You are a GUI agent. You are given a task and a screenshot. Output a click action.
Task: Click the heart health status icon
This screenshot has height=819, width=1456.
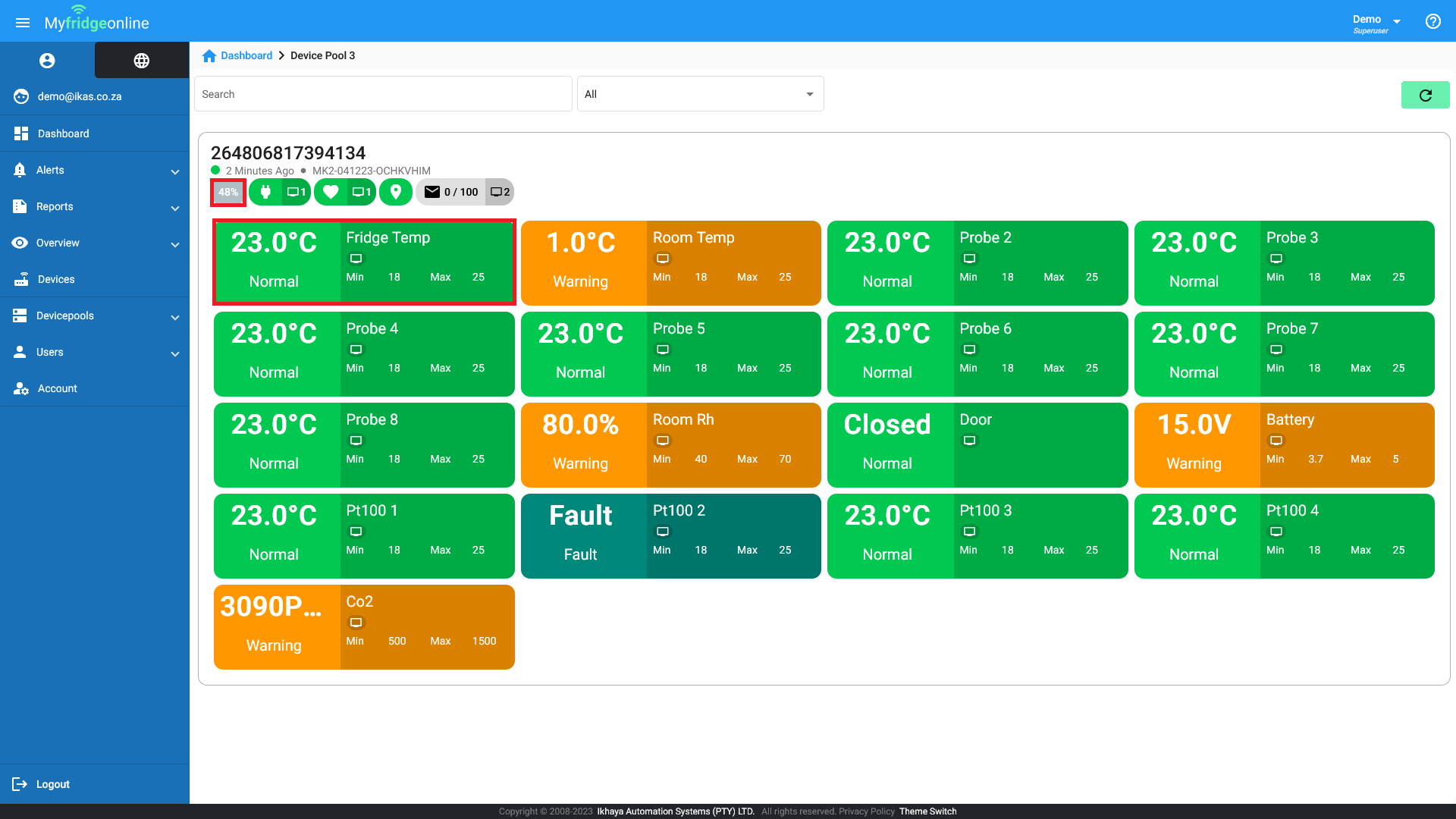[x=331, y=192]
